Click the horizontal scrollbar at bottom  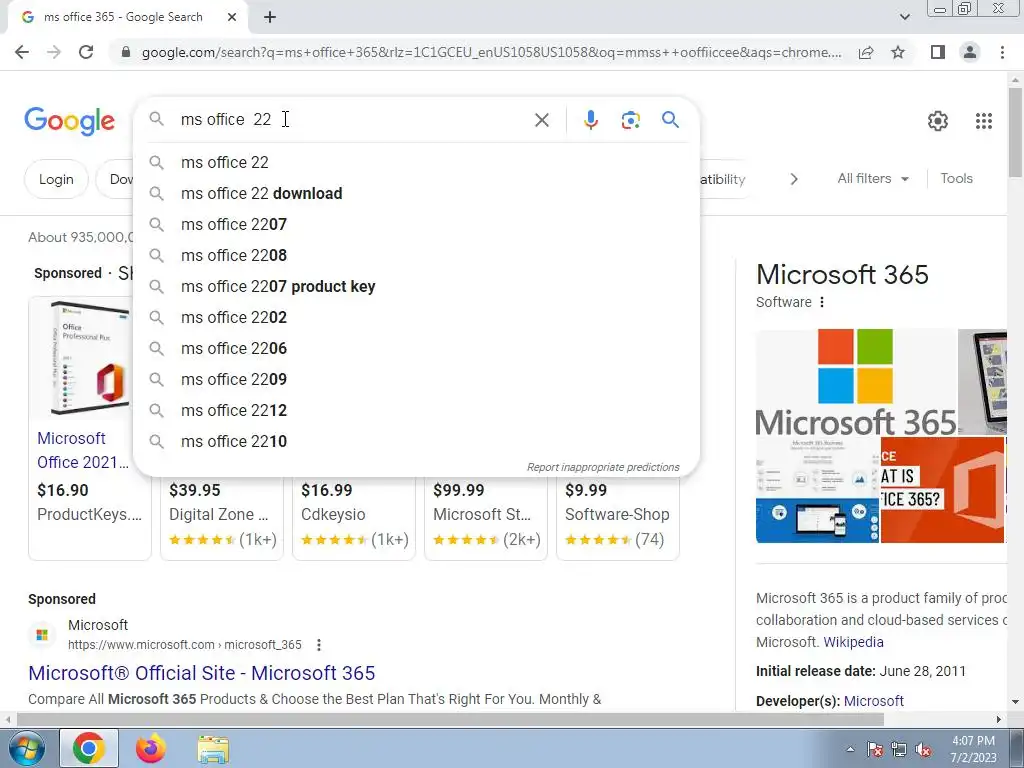coord(449,719)
